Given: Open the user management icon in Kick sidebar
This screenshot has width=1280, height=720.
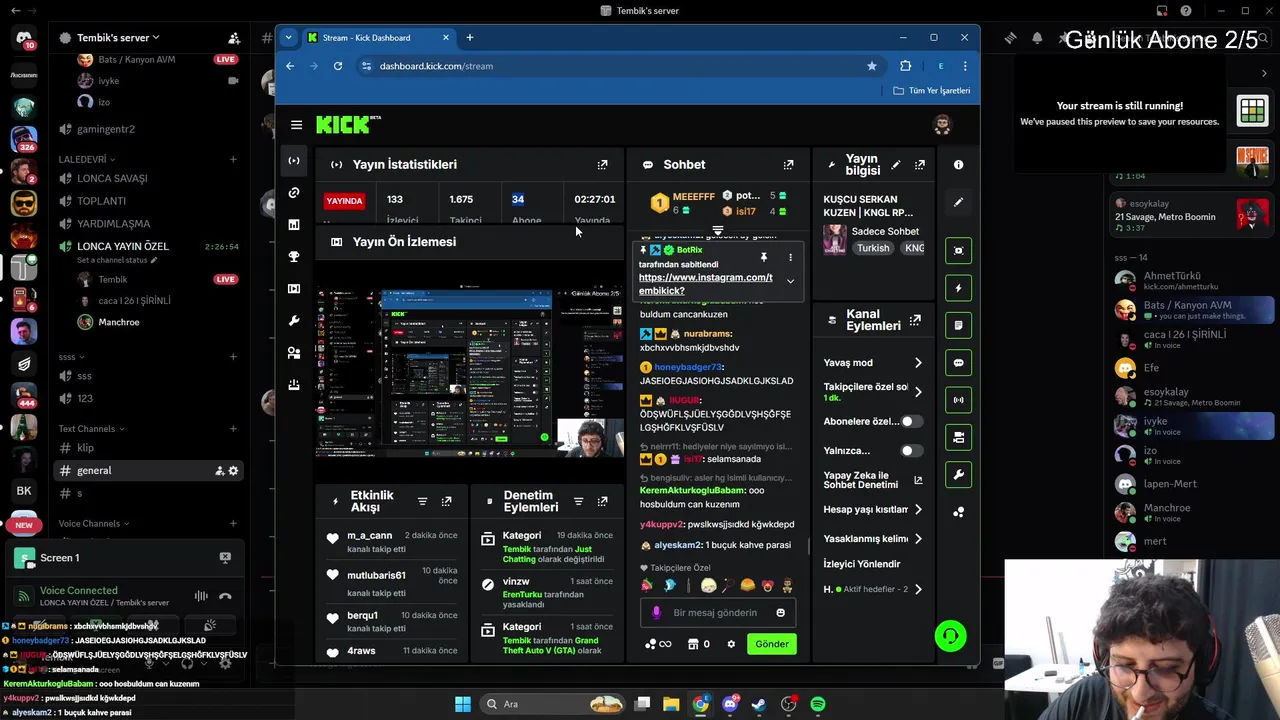Looking at the screenshot, I should [294, 353].
